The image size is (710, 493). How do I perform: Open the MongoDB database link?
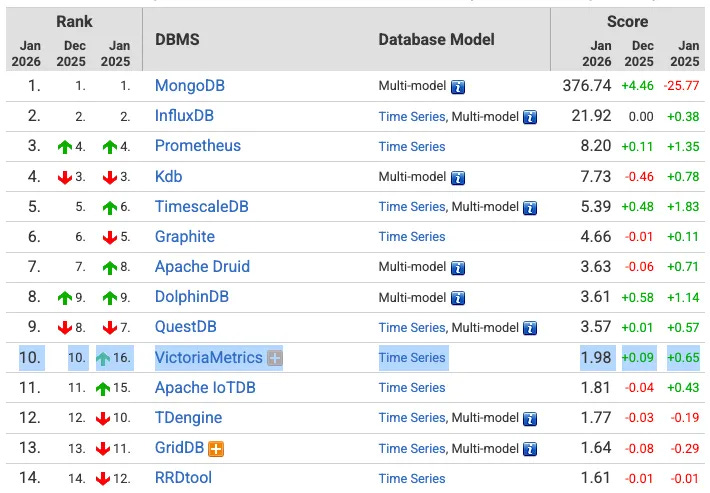tap(189, 86)
